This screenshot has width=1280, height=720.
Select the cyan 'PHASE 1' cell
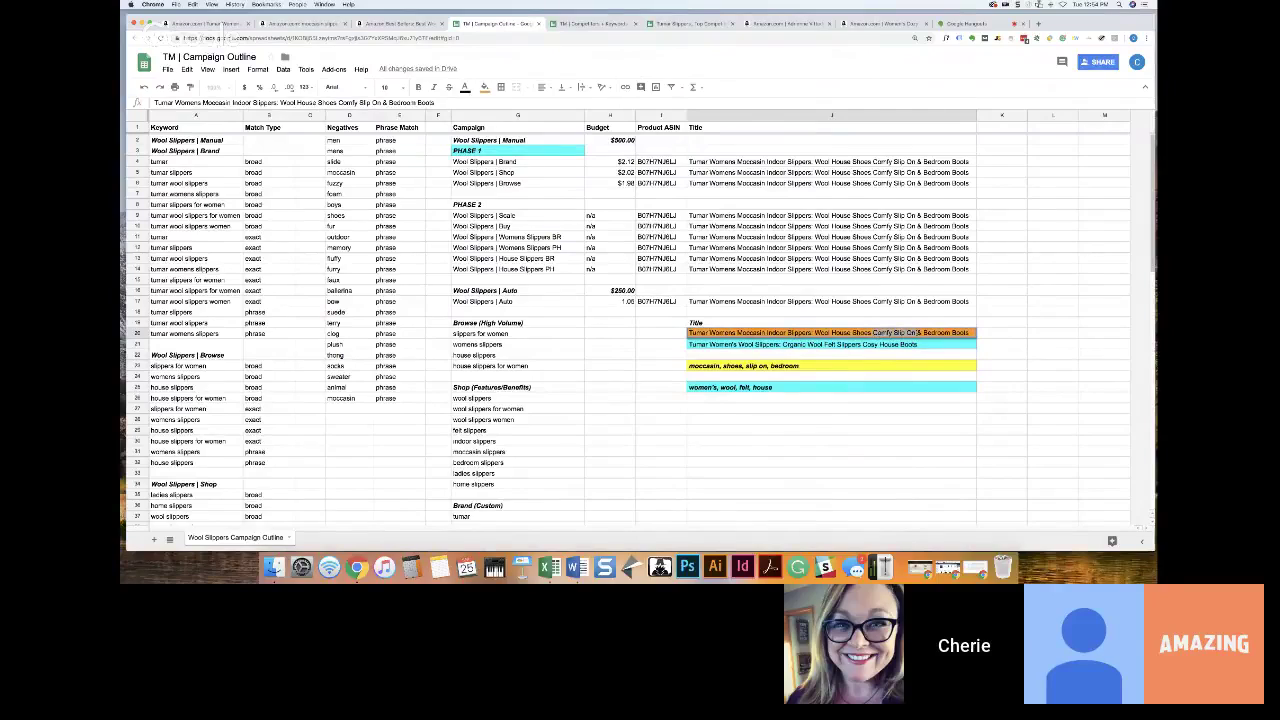[x=518, y=151]
